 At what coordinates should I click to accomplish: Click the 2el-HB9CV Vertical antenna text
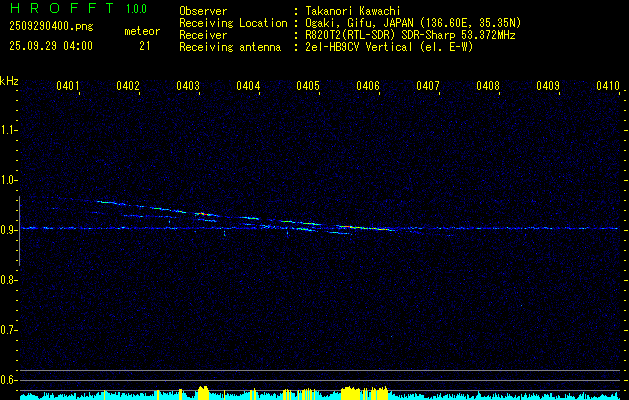[389, 47]
